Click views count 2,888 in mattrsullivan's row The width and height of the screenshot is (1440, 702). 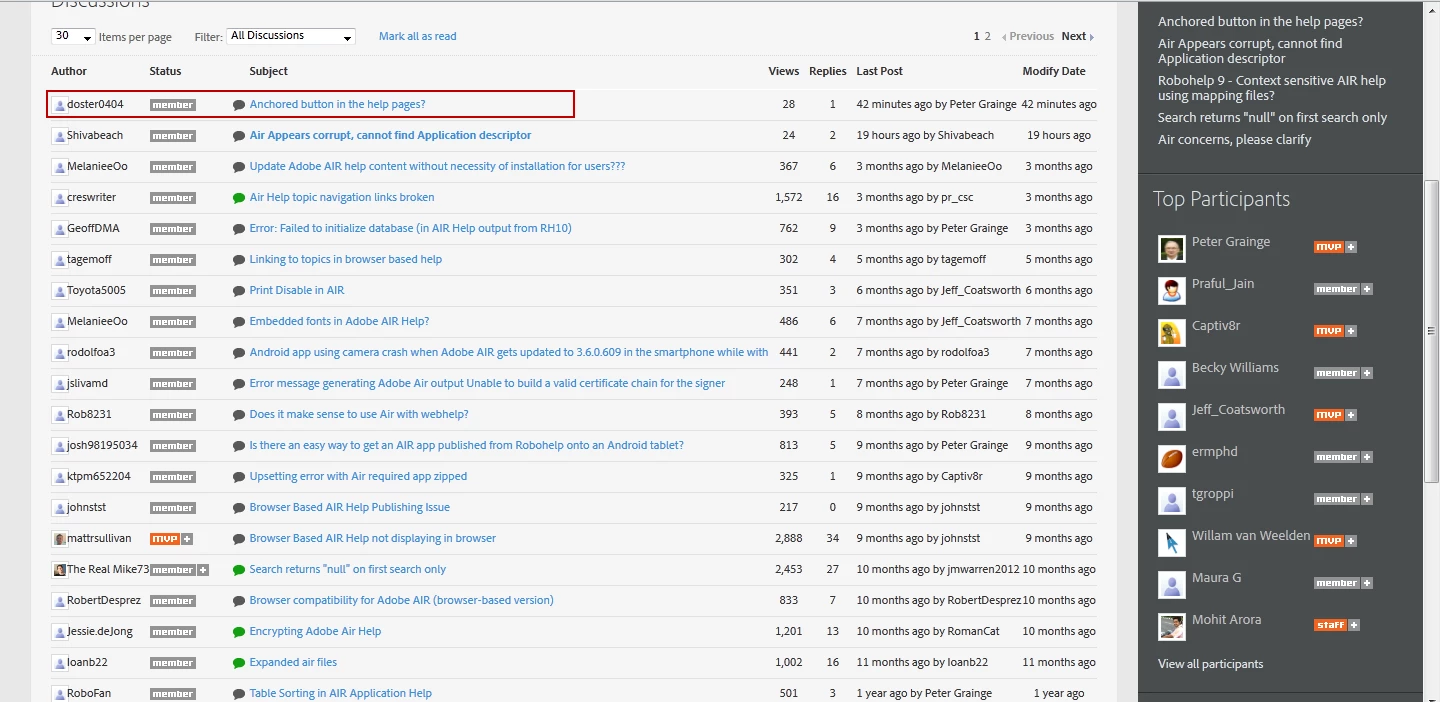[789, 538]
